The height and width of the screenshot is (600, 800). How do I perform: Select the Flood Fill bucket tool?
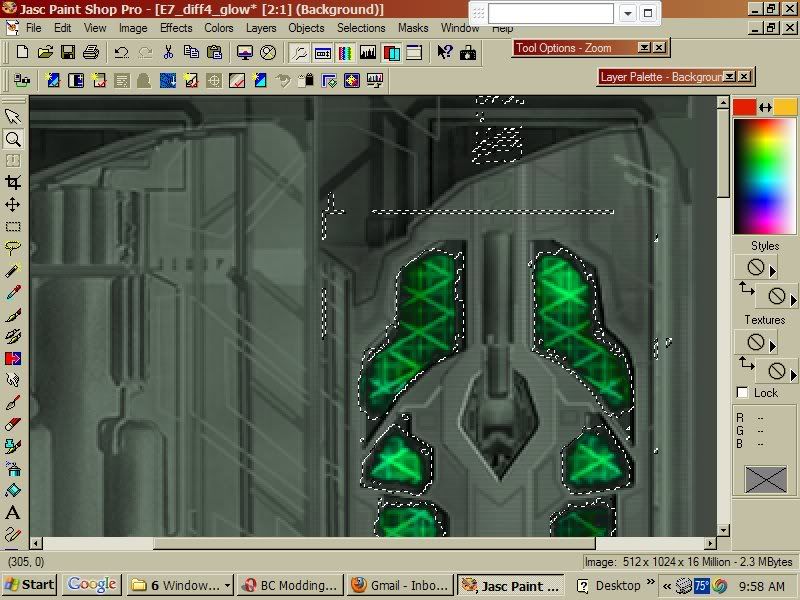click(x=13, y=490)
